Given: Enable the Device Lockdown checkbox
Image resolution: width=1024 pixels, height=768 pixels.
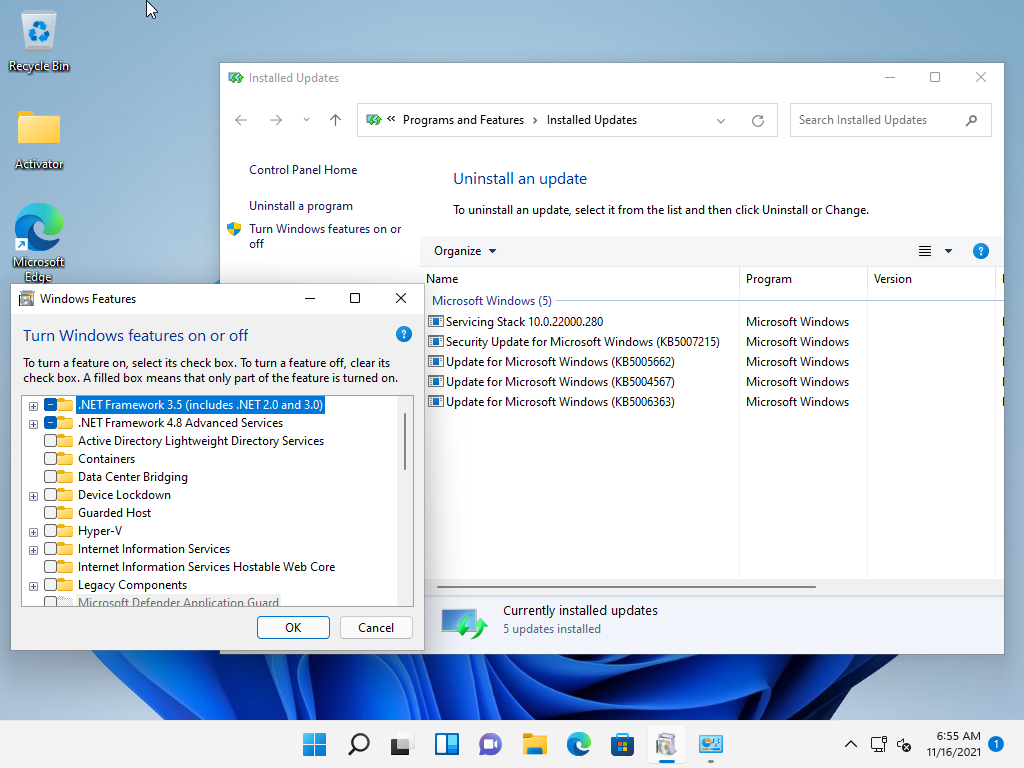Looking at the screenshot, I should point(50,495).
